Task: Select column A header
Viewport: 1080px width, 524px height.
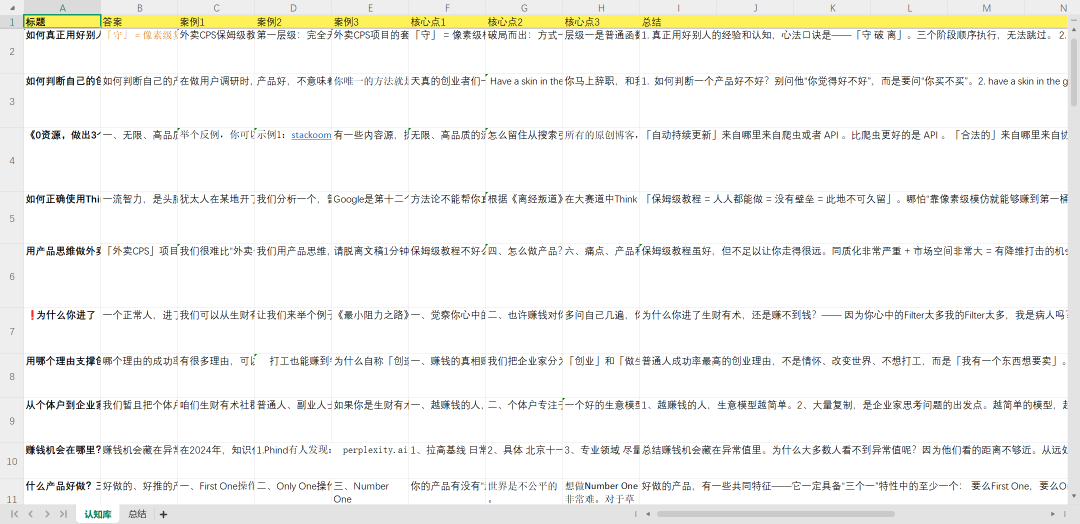Action: click(63, 8)
